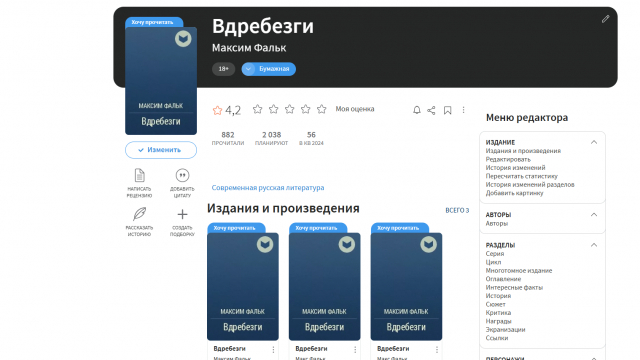Click the Написать рецензию document icon

(x=140, y=176)
